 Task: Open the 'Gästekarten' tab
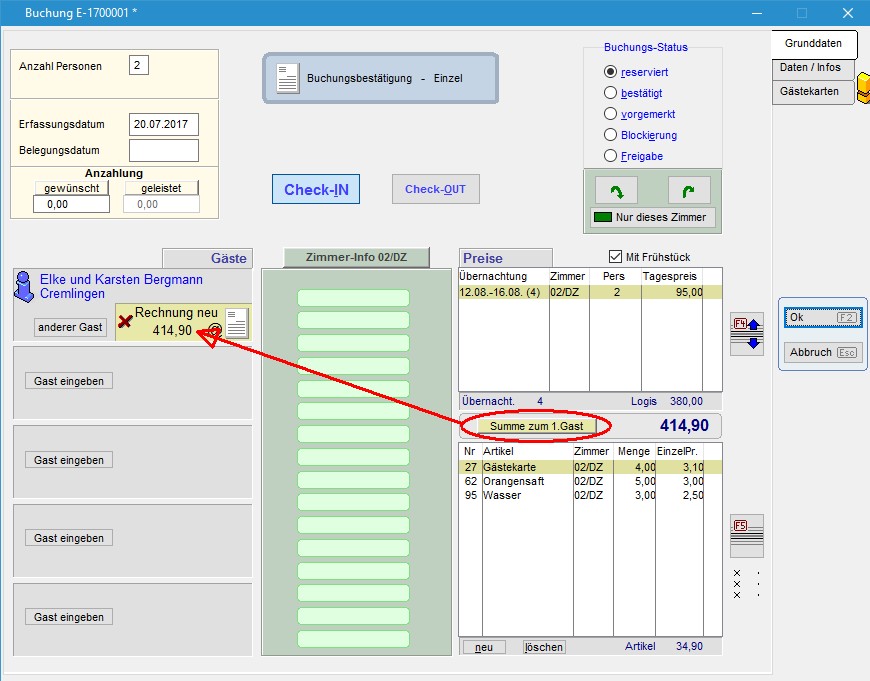point(812,91)
